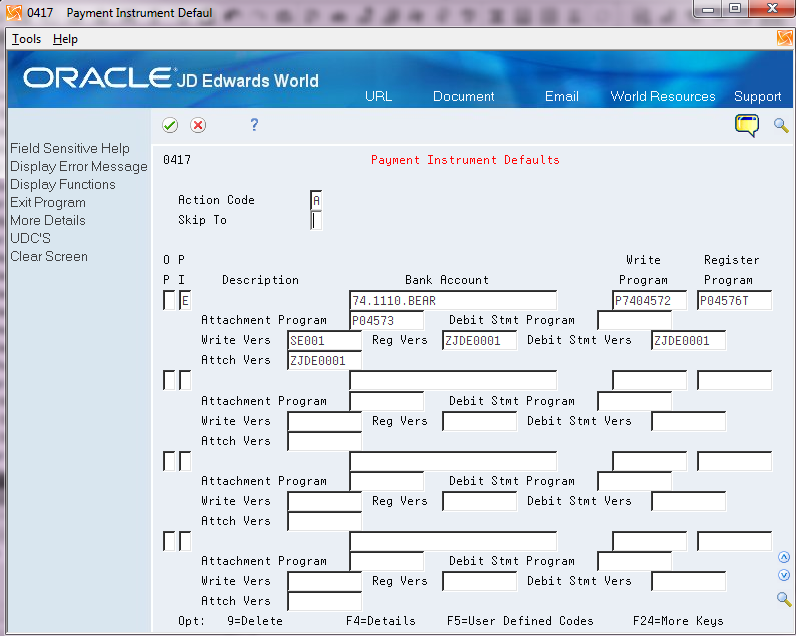
Task: Click the scroll down arrow icon
Action: coord(784,575)
